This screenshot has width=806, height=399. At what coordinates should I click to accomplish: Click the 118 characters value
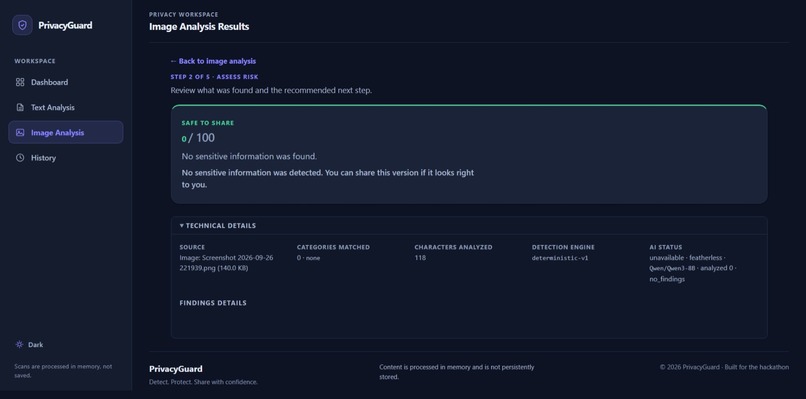point(420,258)
